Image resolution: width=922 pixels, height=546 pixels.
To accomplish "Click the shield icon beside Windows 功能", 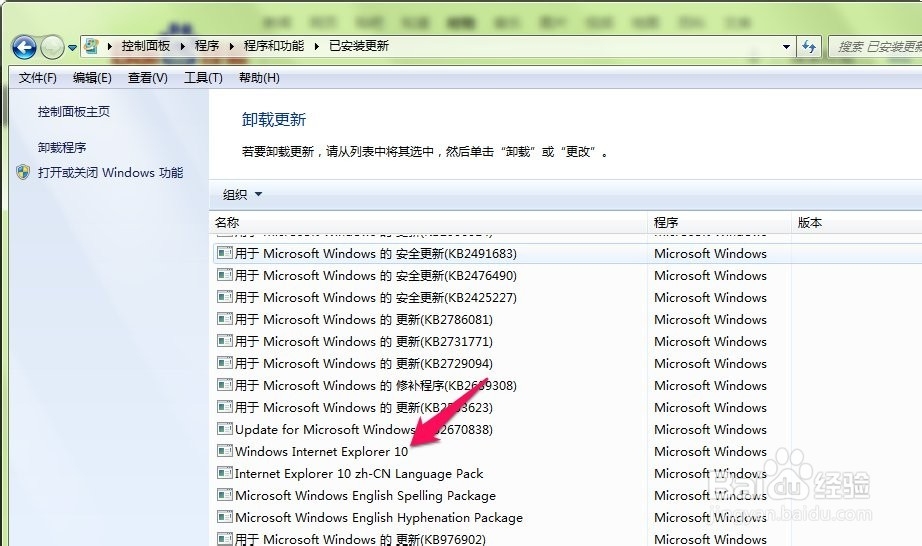I will tap(23, 172).
